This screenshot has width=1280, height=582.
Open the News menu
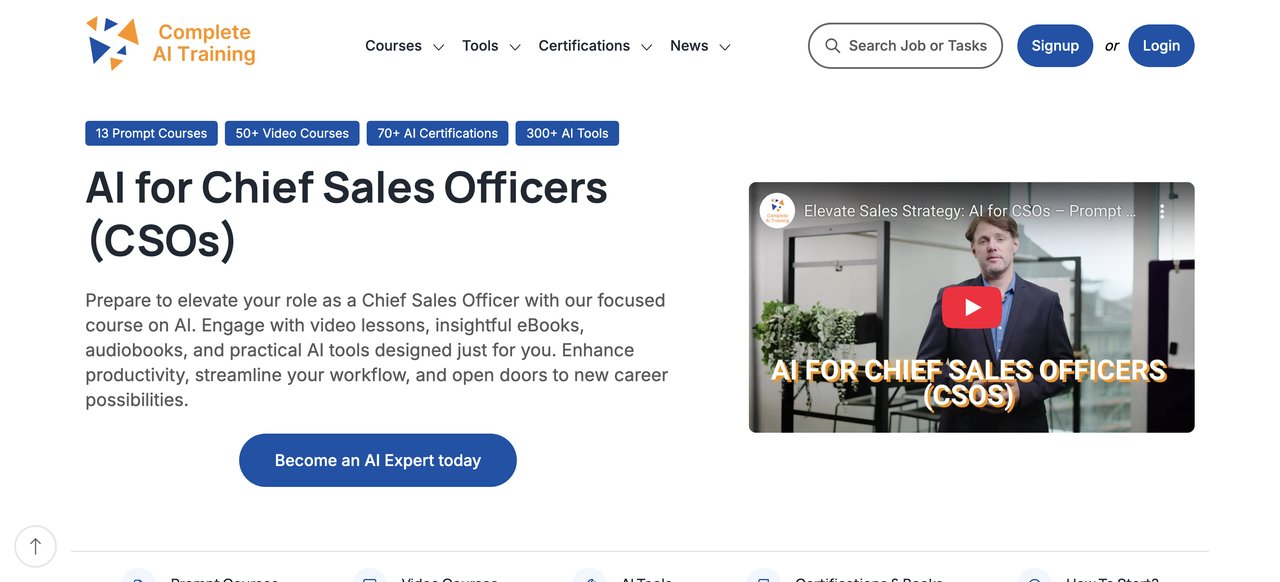coord(689,46)
